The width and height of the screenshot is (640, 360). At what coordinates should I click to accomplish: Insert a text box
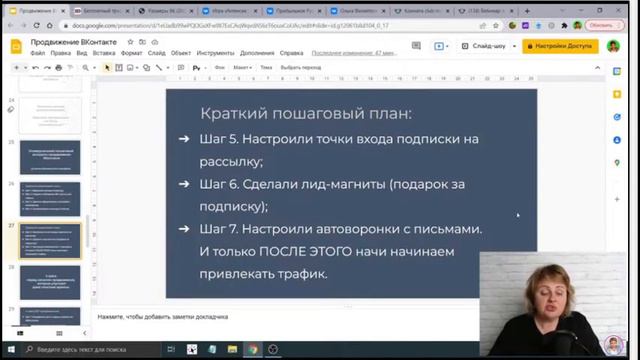point(119,67)
